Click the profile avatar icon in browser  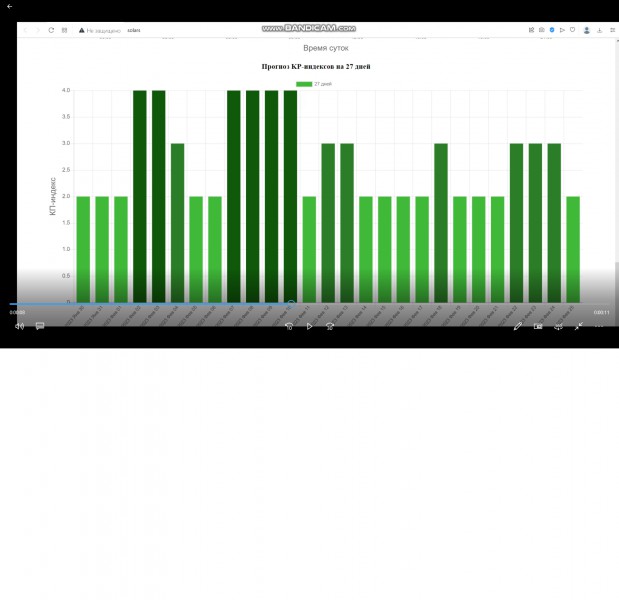(587, 30)
